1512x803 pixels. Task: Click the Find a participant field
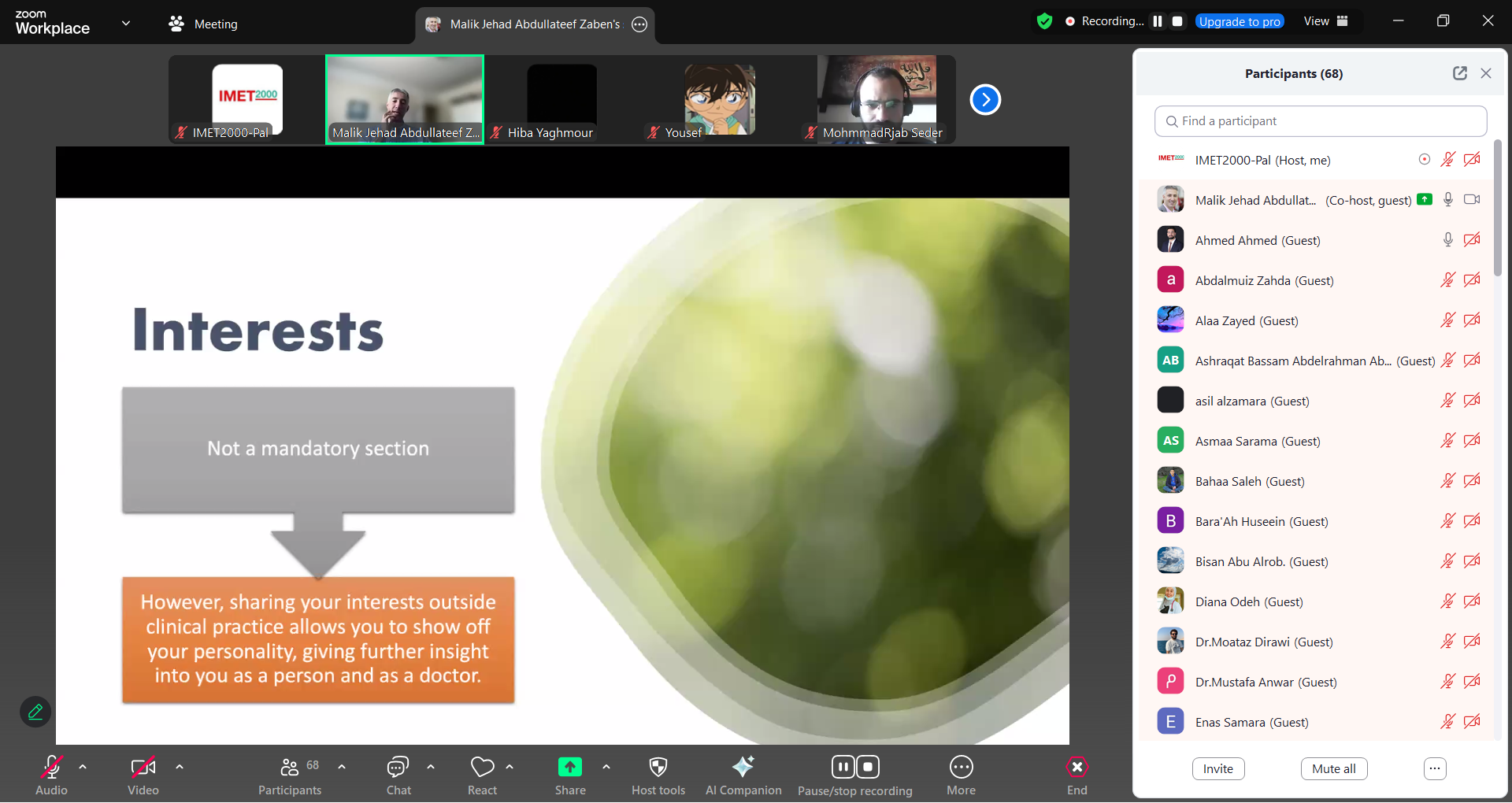pyautogui.click(x=1321, y=121)
